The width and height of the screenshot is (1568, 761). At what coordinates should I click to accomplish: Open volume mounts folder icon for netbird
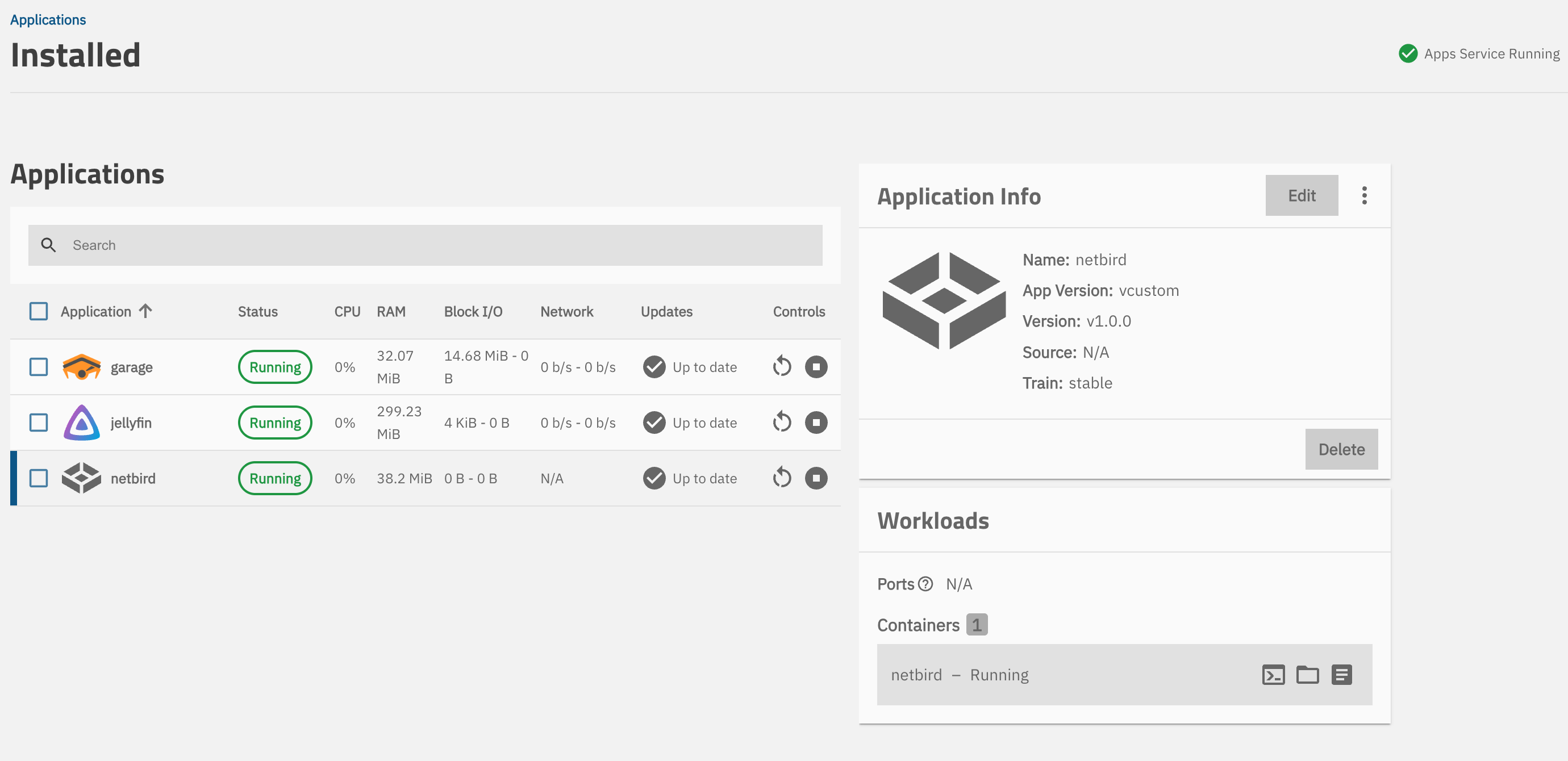coord(1307,675)
